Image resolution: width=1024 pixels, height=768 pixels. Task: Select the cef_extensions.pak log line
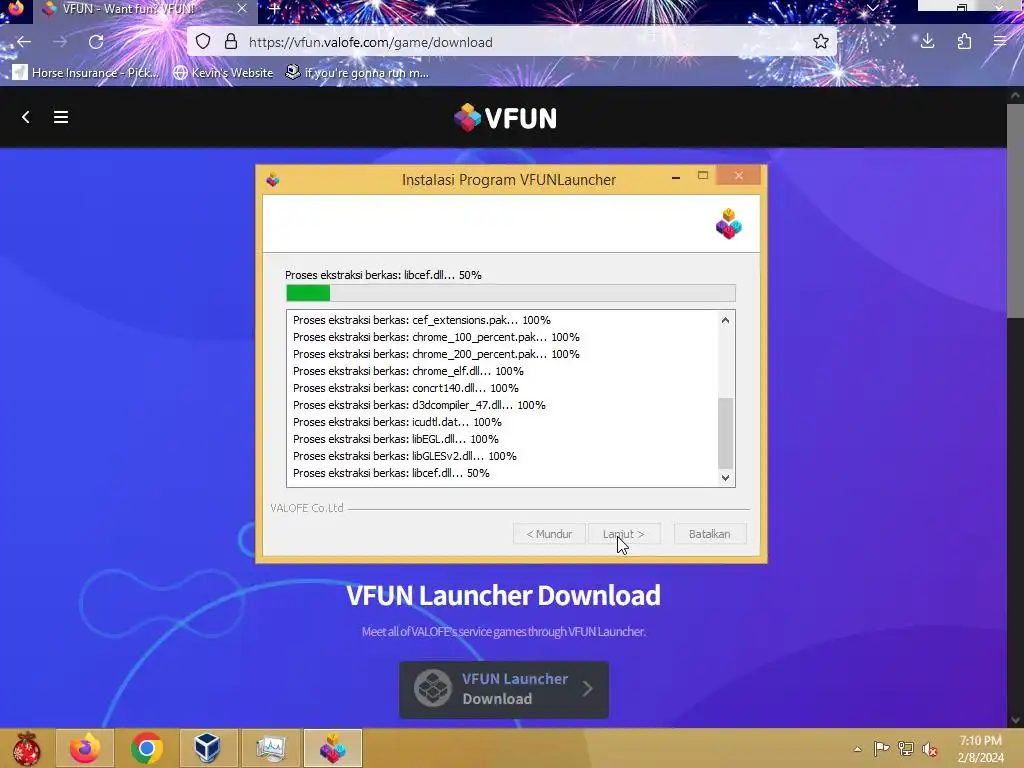pyautogui.click(x=421, y=320)
